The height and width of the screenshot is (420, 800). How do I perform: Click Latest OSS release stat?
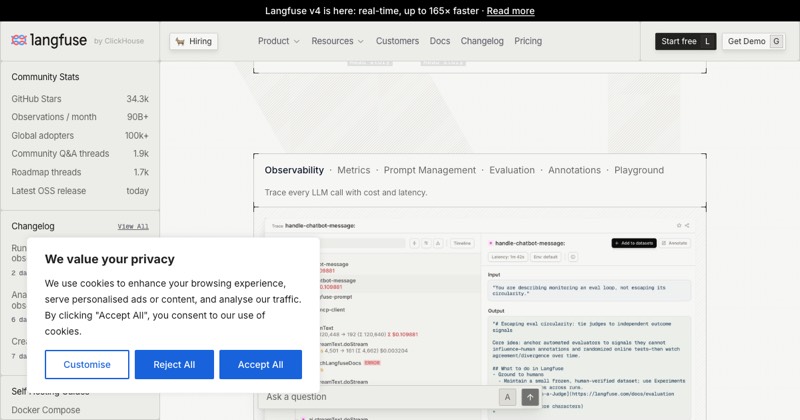point(80,191)
